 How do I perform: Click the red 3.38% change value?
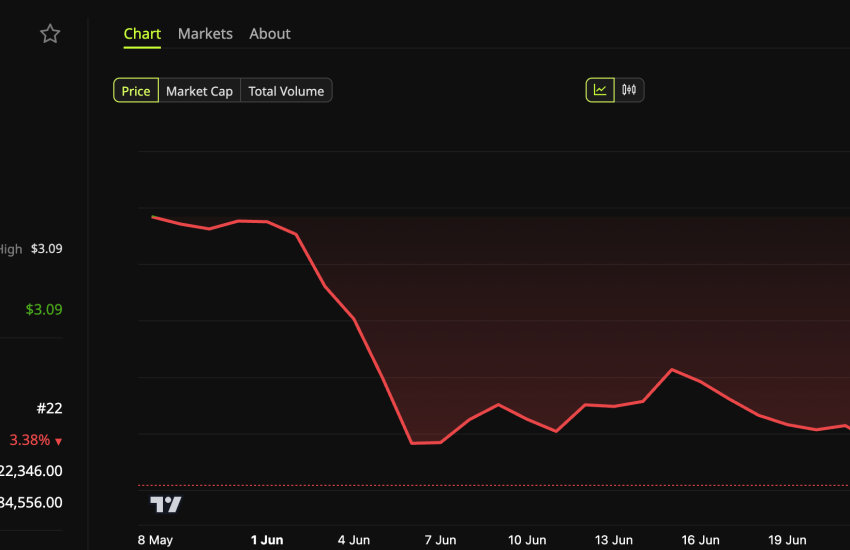pyautogui.click(x=30, y=440)
